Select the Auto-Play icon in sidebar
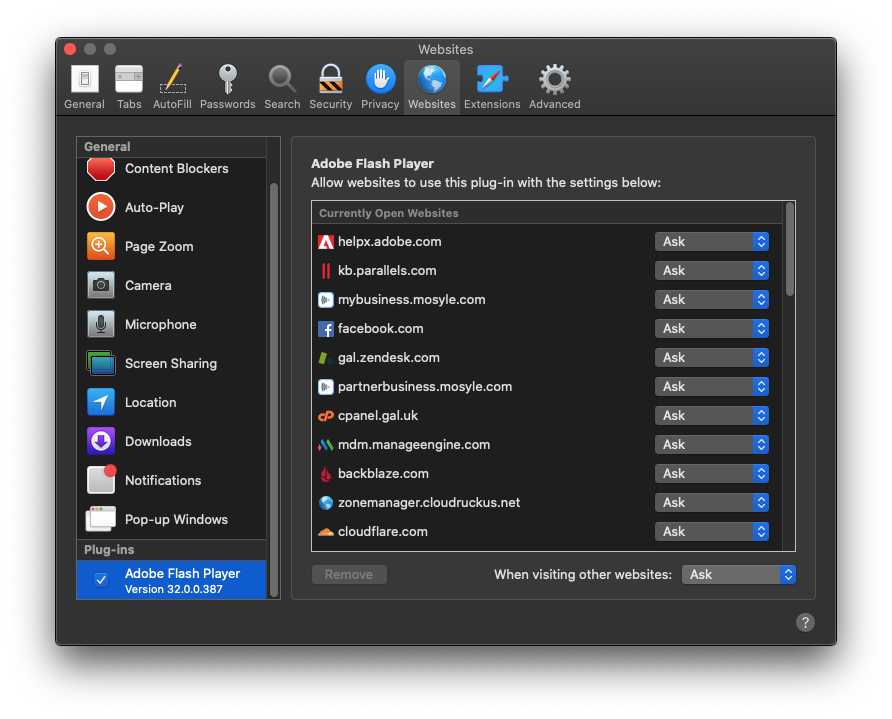This screenshot has height=719, width=892. (101, 207)
